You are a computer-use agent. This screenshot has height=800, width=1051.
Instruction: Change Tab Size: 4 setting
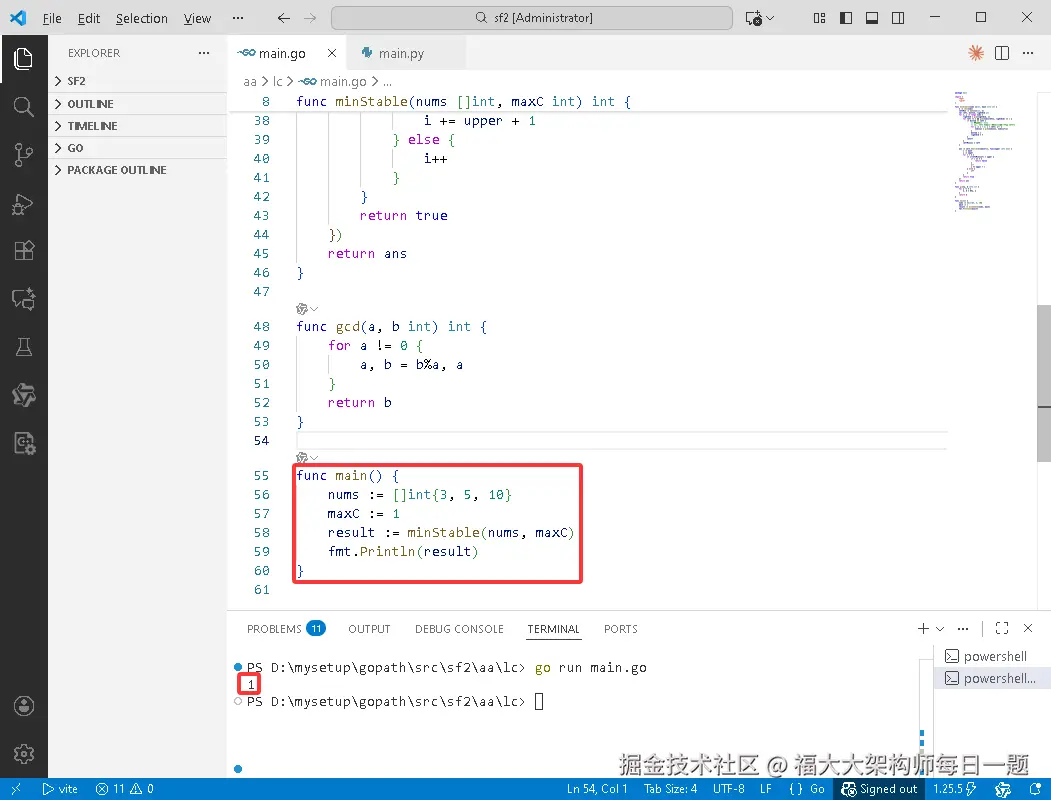(670, 789)
